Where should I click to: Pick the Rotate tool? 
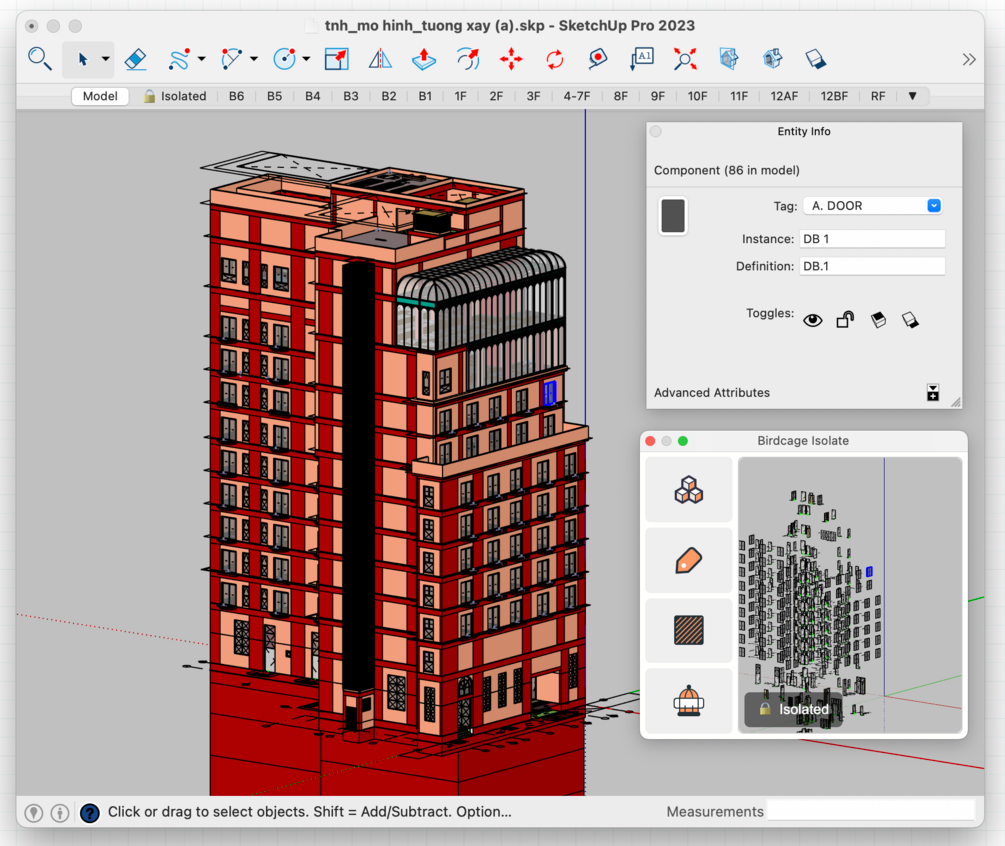coord(554,60)
